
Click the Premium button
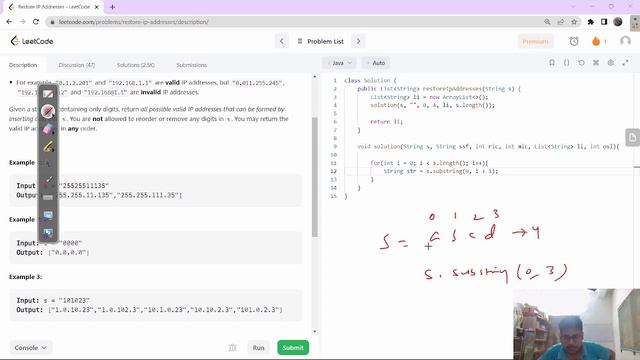coord(535,41)
